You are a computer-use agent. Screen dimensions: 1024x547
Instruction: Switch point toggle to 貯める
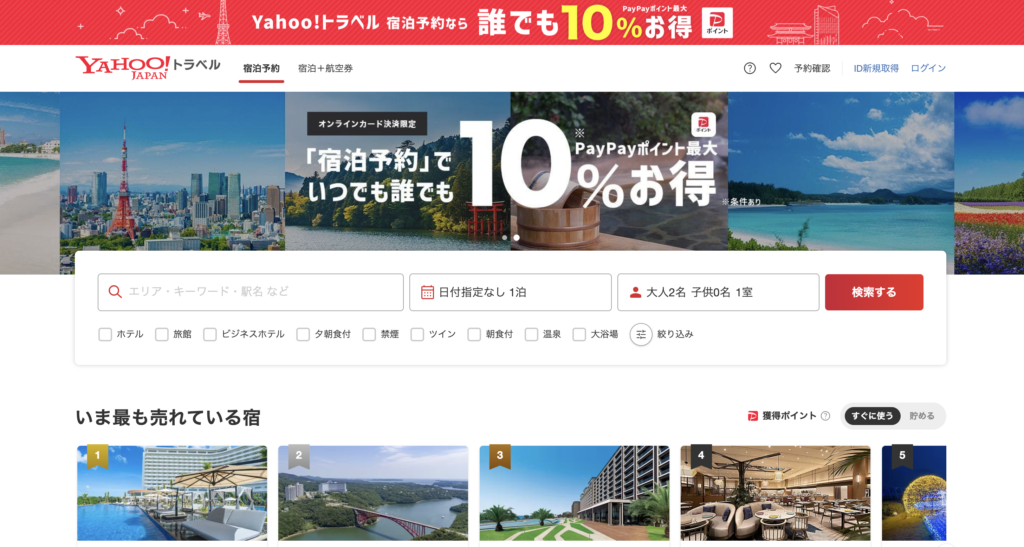tap(921, 416)
